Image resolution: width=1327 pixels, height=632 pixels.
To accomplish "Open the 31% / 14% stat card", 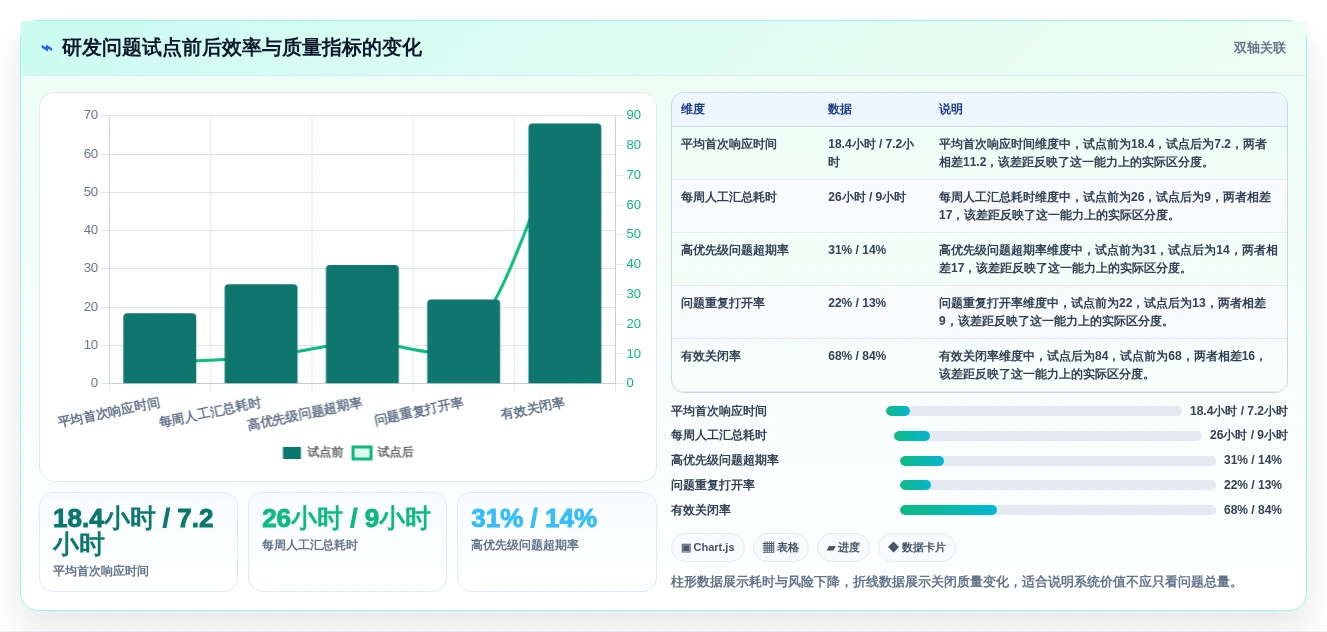I will tap(556, 542).
